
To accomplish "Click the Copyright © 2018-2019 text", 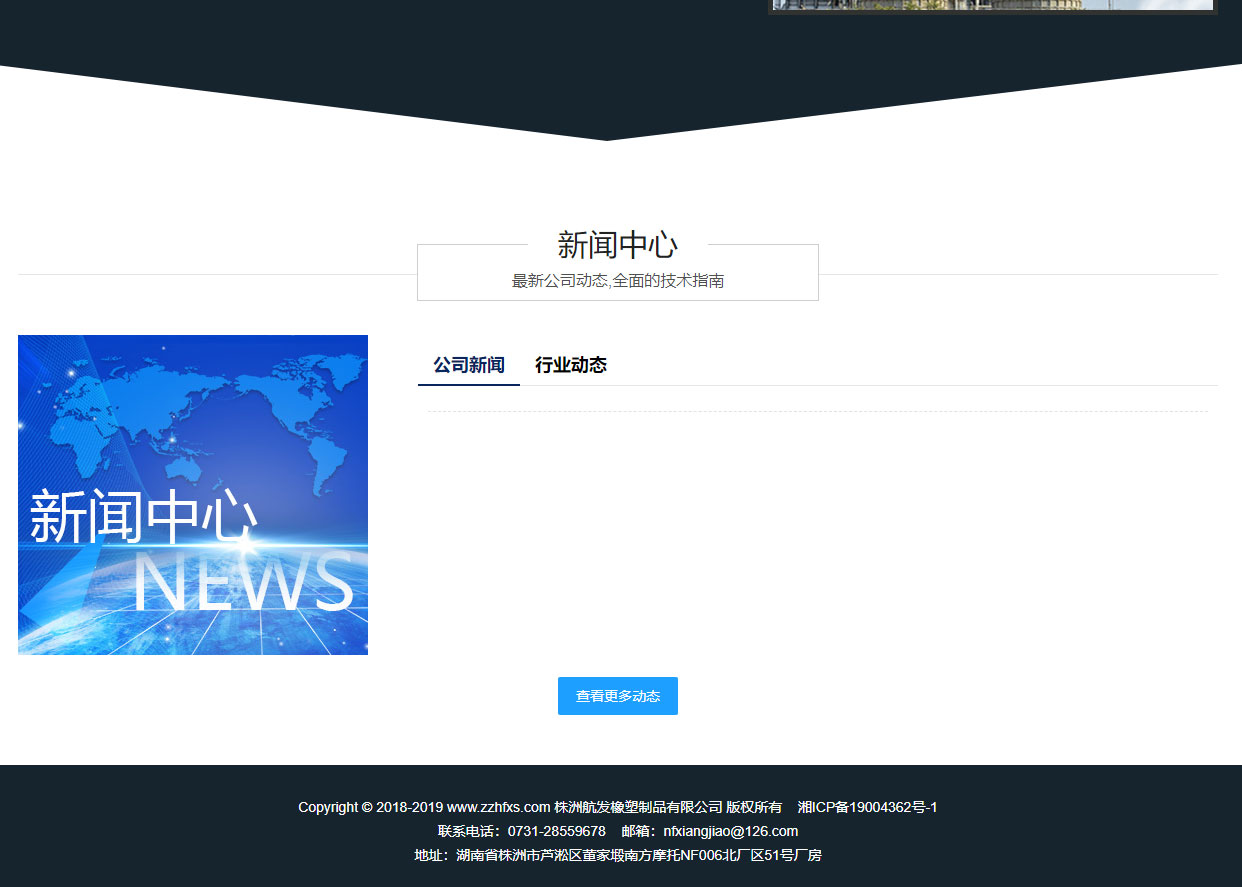I will 370,807.
